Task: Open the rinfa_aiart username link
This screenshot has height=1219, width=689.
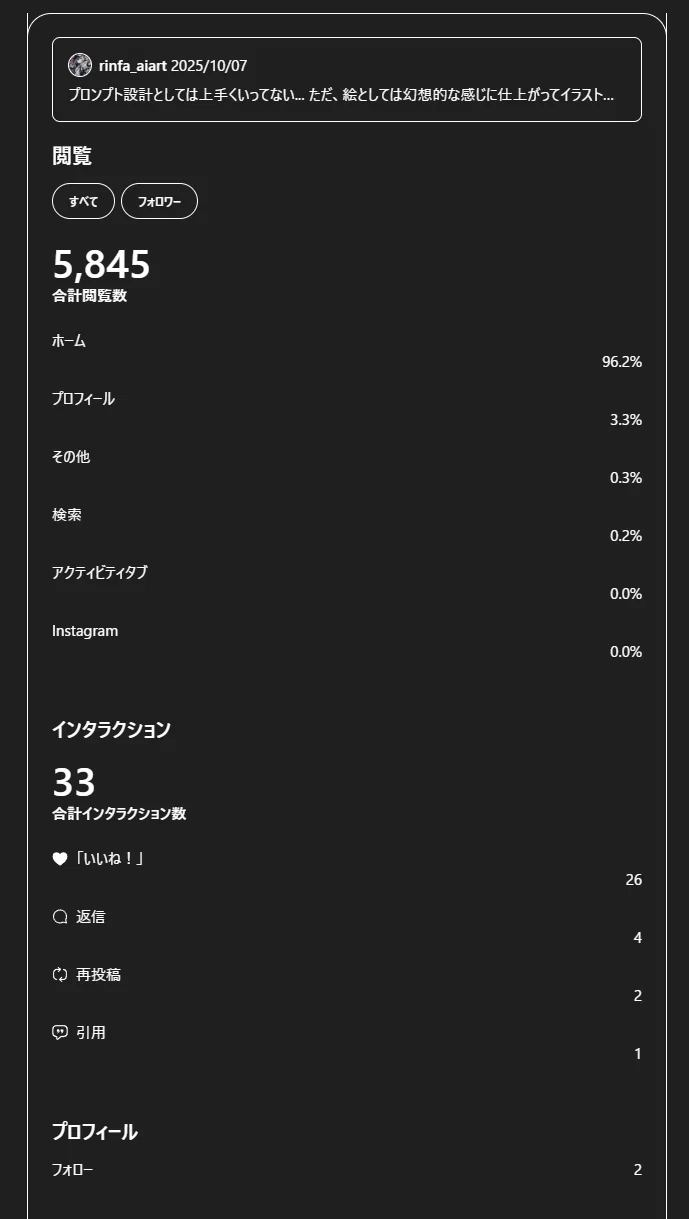Action: tap(133, 66)
